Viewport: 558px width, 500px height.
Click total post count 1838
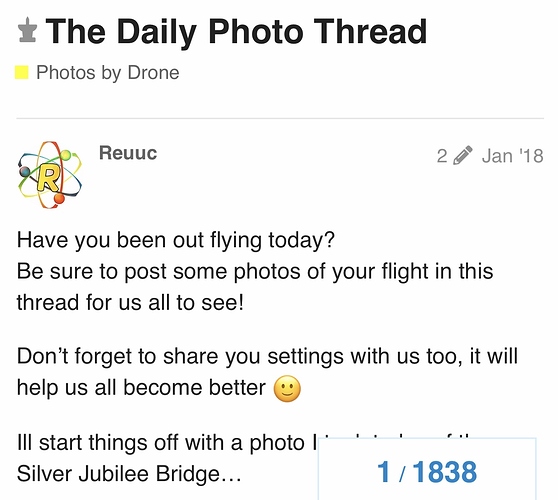click(x=444, y=472)
